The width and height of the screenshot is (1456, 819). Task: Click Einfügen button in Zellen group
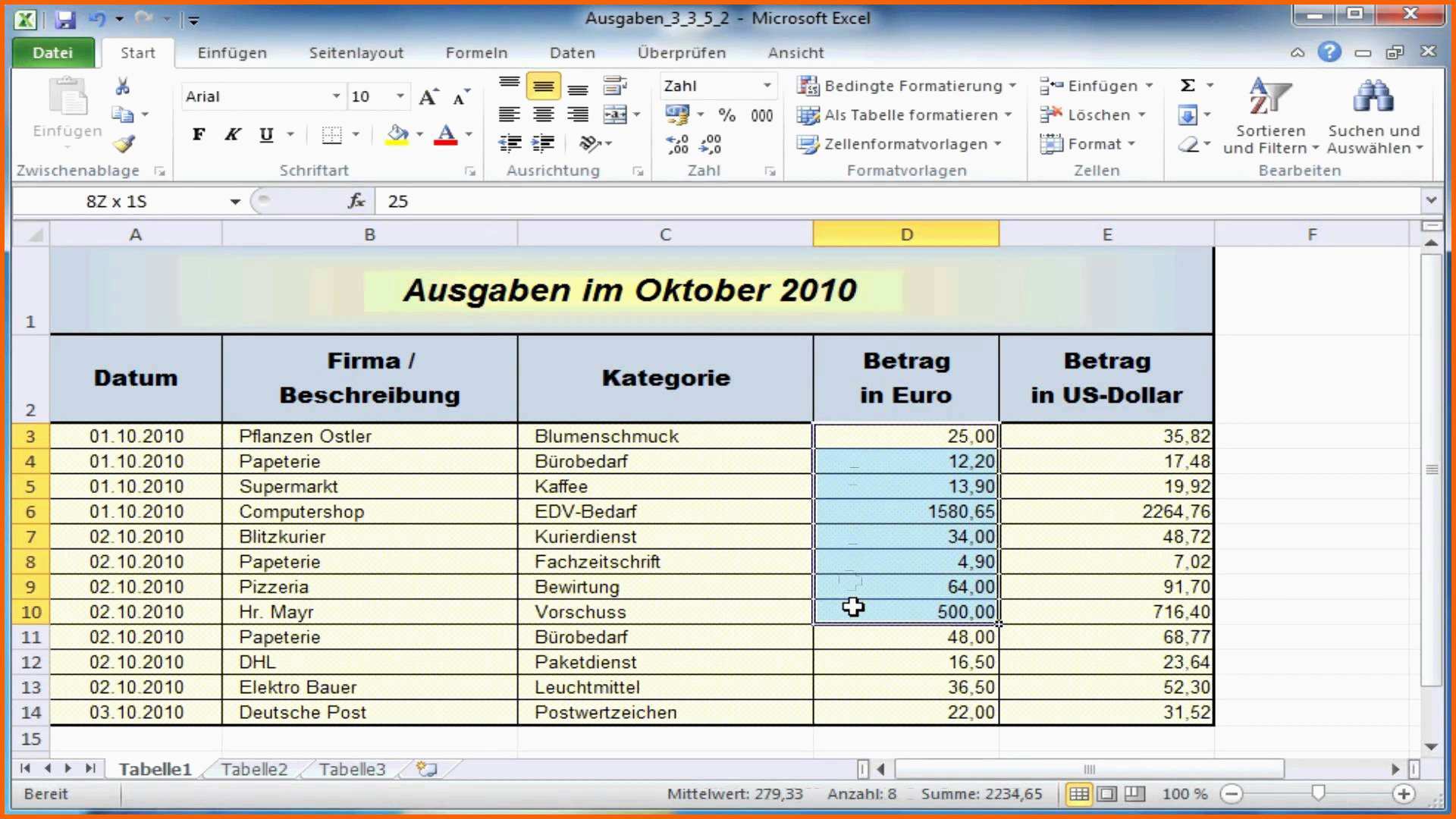[1096, 86]
